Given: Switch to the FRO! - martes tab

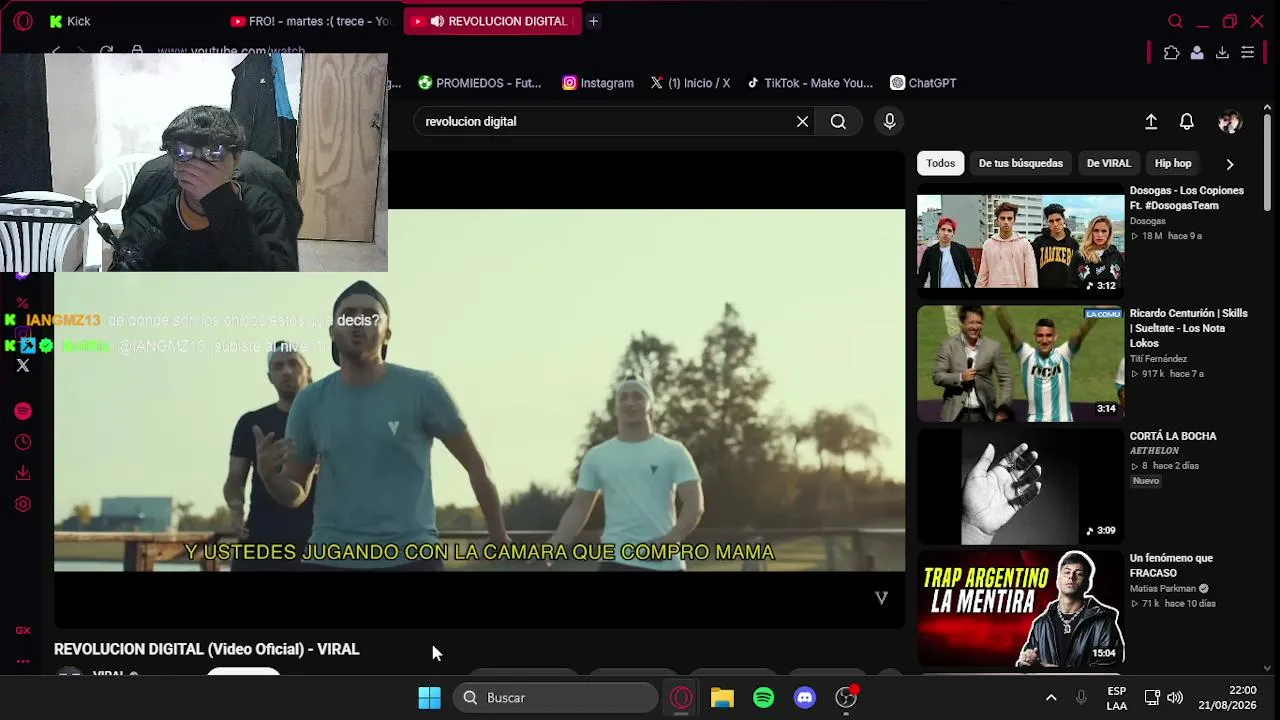Looking at the screenshot, I should 311,21.
